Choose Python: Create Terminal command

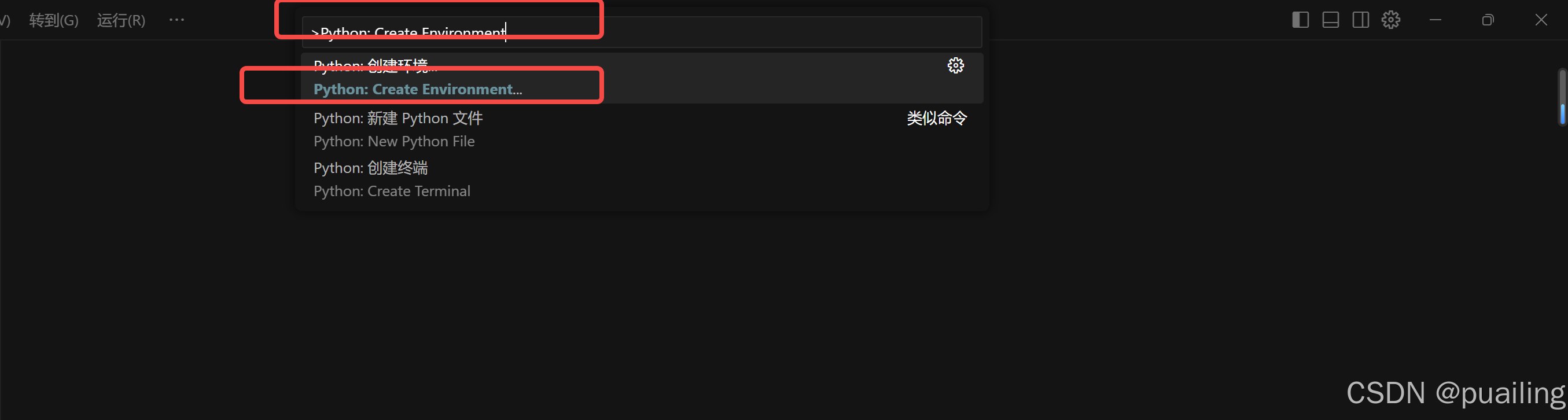(x=642, y=179)
